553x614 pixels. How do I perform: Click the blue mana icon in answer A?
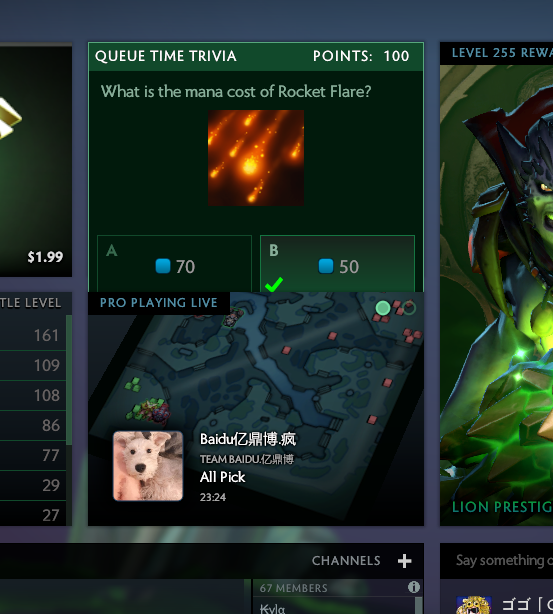(163, 265)
